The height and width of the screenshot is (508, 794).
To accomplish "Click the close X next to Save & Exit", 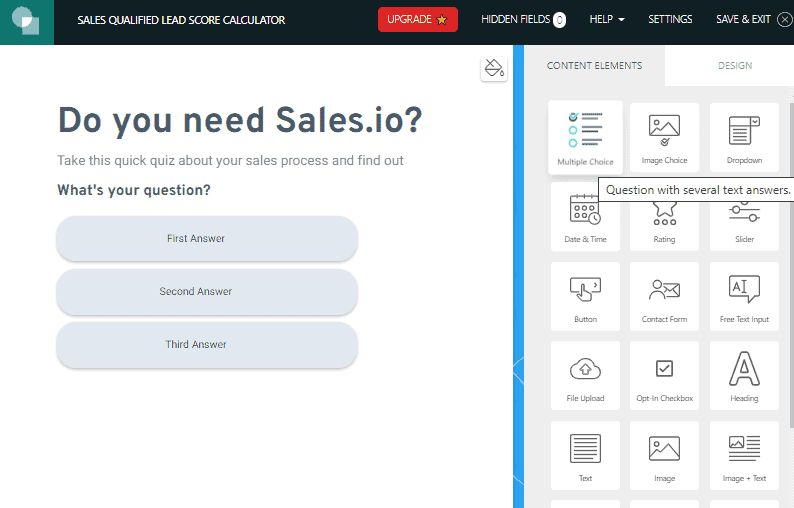I will [785, 20].
